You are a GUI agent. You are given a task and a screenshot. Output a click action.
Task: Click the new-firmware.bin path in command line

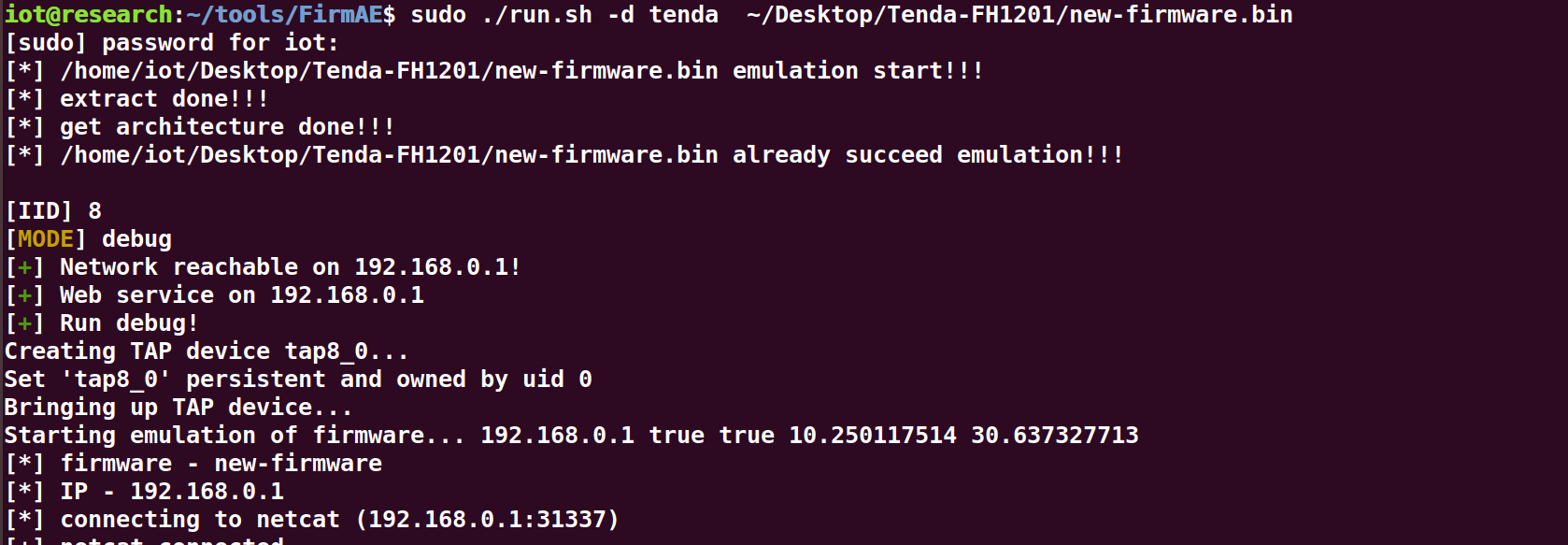click(1019, 15)
